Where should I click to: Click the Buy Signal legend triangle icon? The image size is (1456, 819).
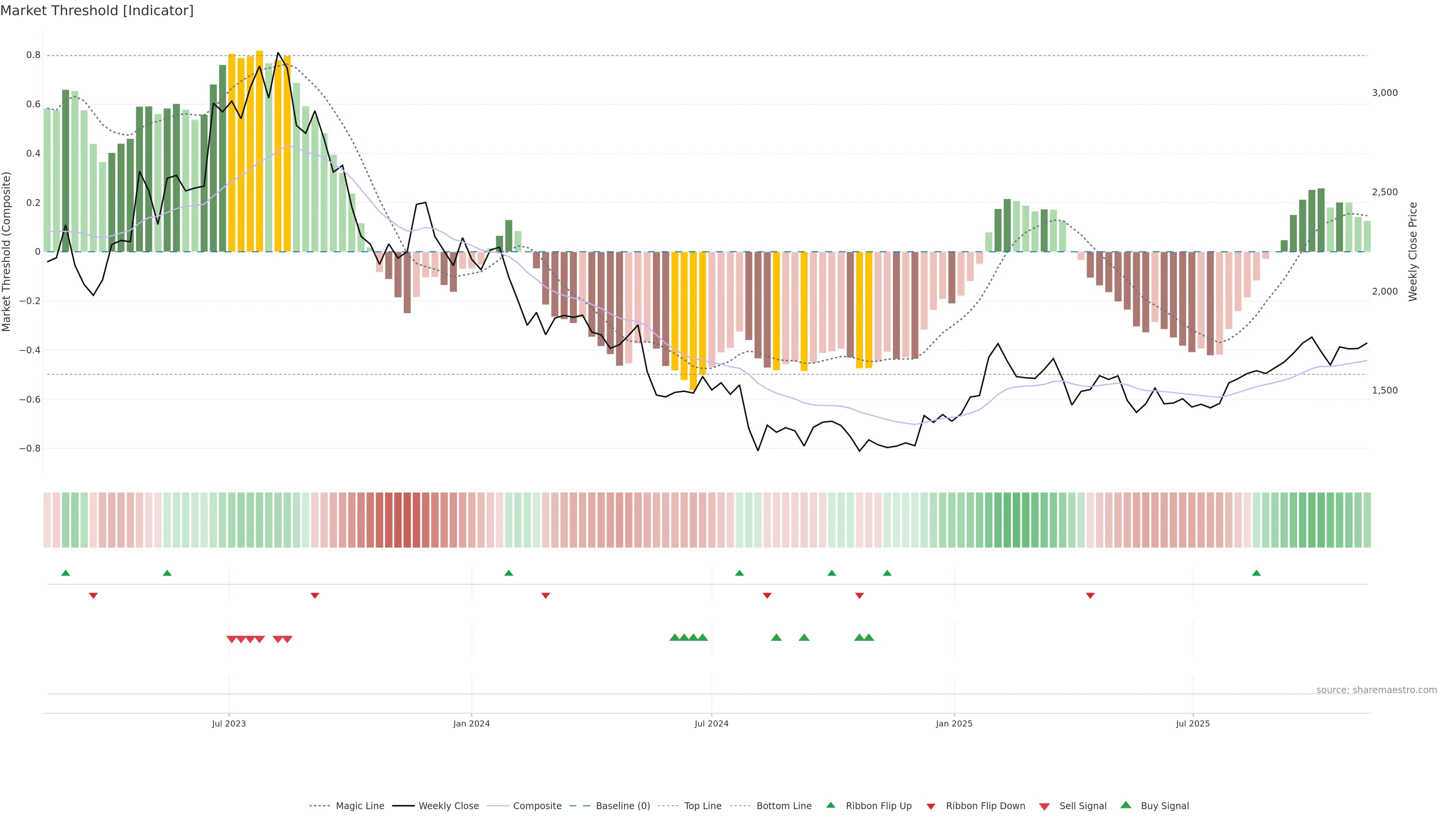click(x=1125, y=805)
